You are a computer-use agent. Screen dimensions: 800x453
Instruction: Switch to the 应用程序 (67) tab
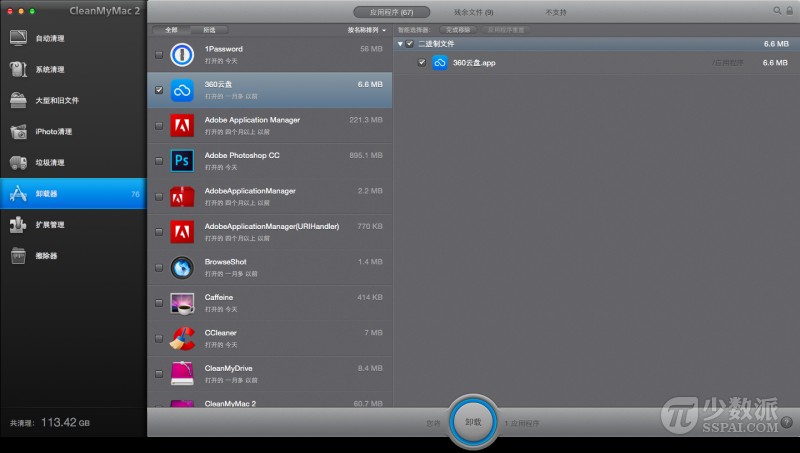click(391, 12)
